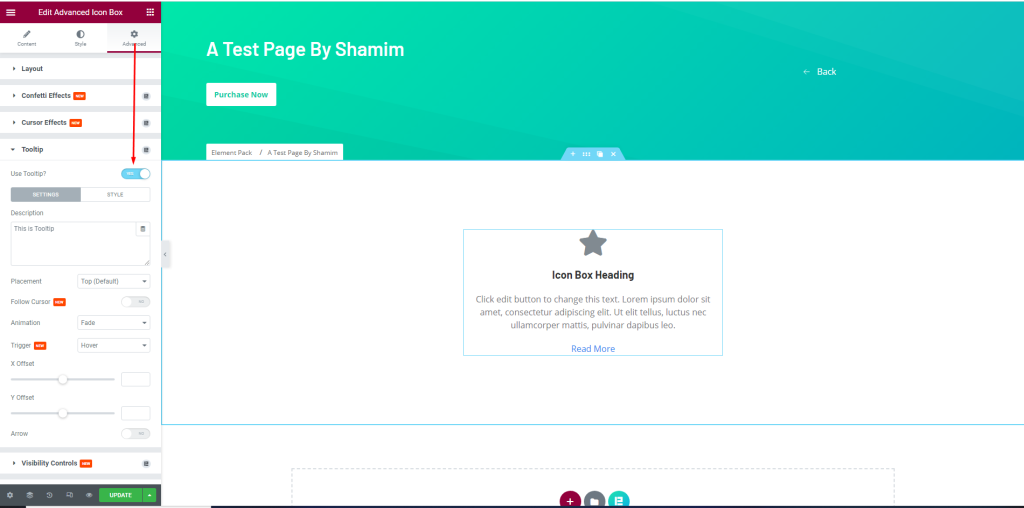Open the Placement dropdown
The image size is (1024, 508).
click(x=113, y=281)
